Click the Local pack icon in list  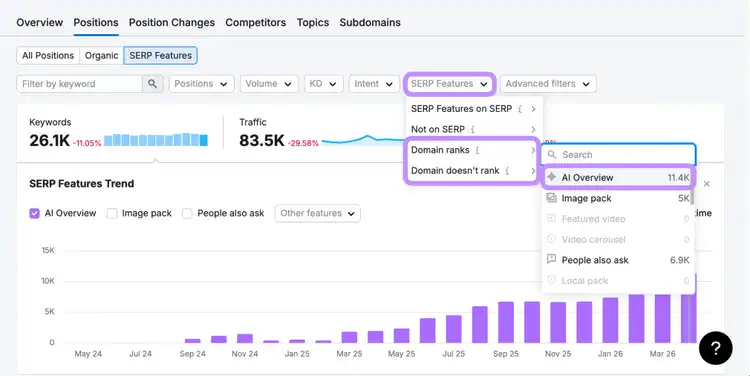point(551,280)
